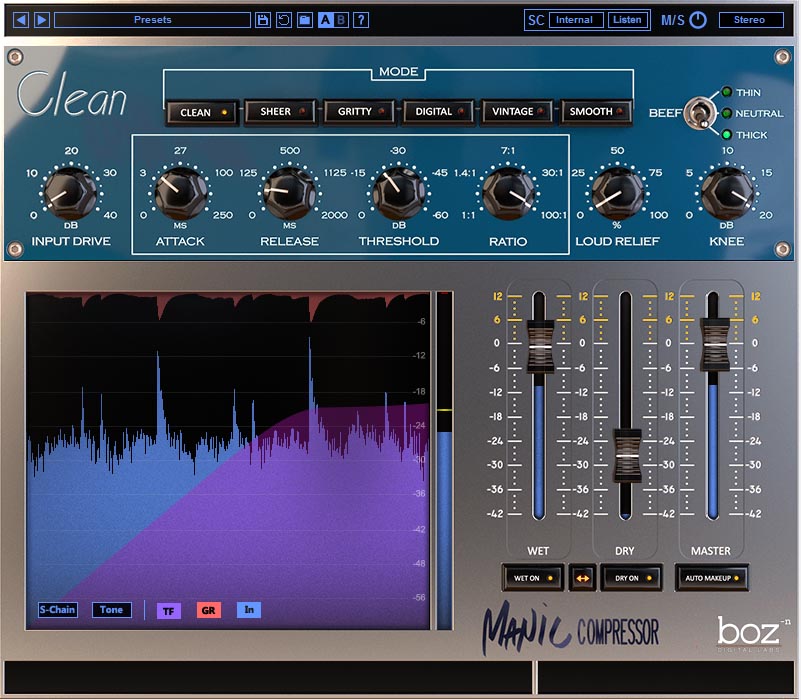This screenshot has width=801, height=700.
Task: Toggle WET ON button
Action: (532, 578)
